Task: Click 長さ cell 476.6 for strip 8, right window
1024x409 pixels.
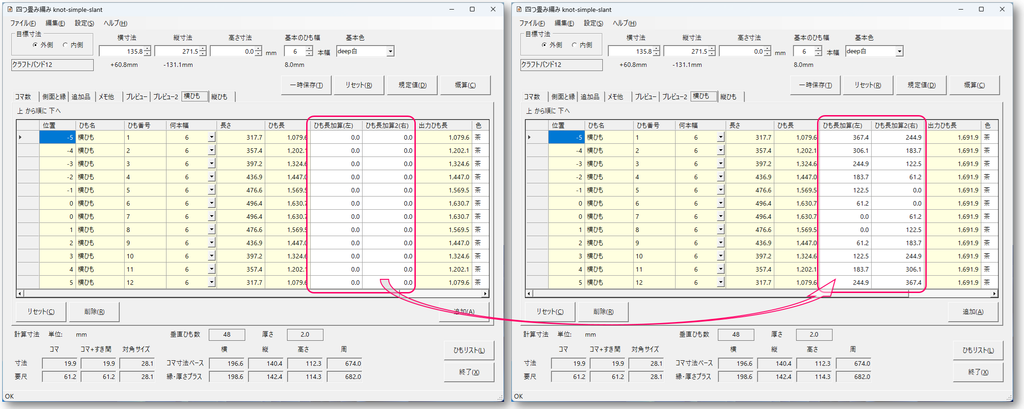Action: pyautogui.click(x=750, y=230)
